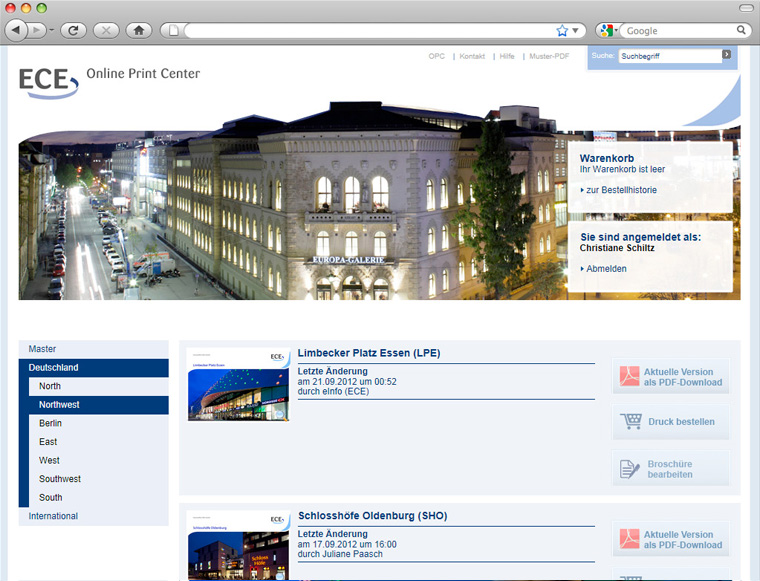
Task: Submit the site search with the arrow button
Action: pyautogui.click(x=727, y=55)
